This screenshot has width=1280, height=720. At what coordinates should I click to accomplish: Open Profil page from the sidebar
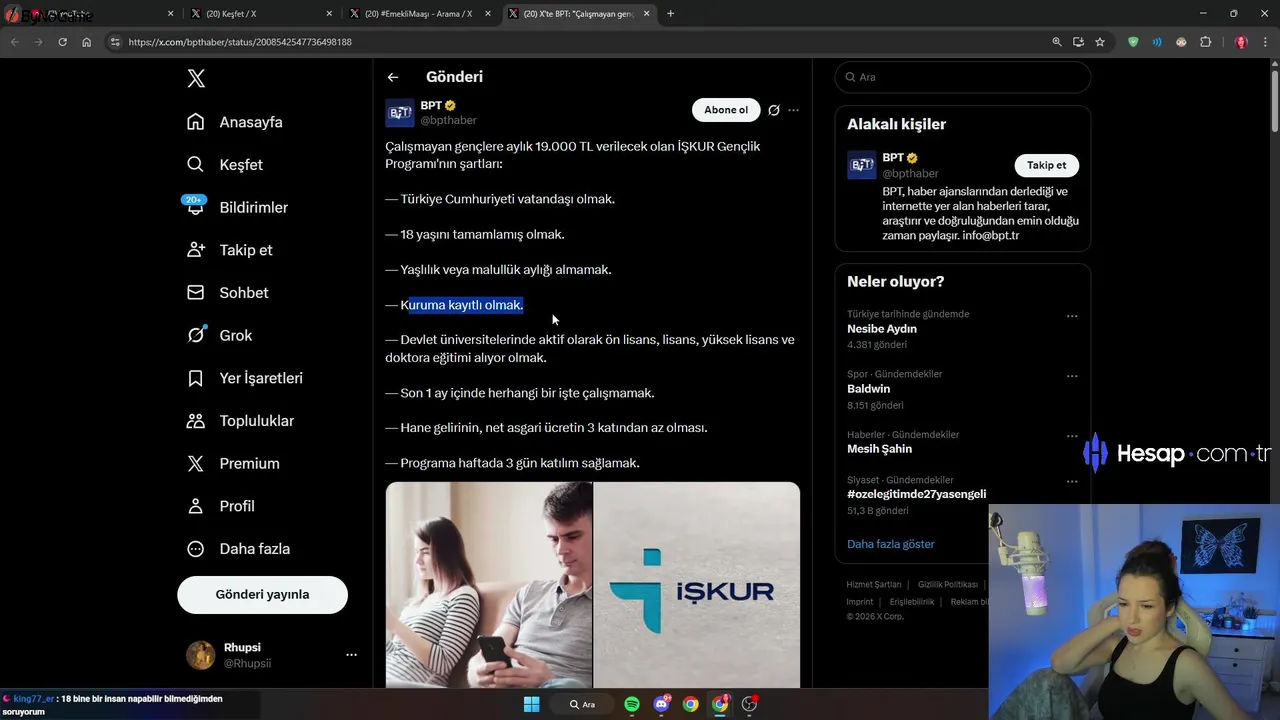[221, 506]
